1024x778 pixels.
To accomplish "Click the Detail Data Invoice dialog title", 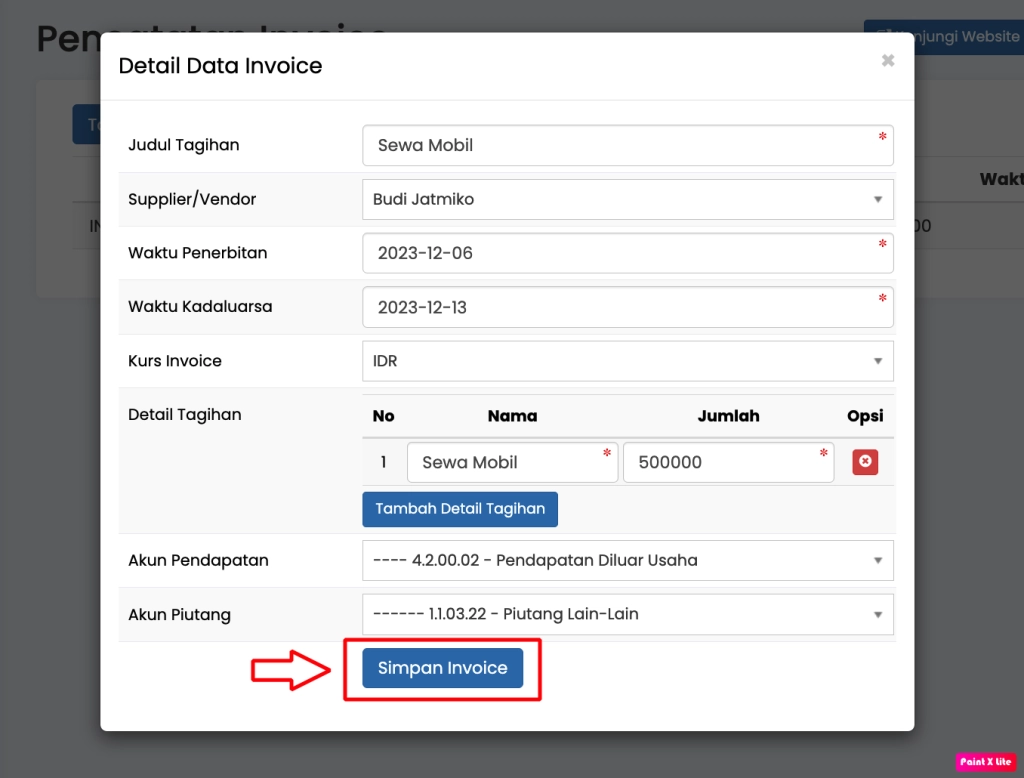I will [x=220, y=66].
